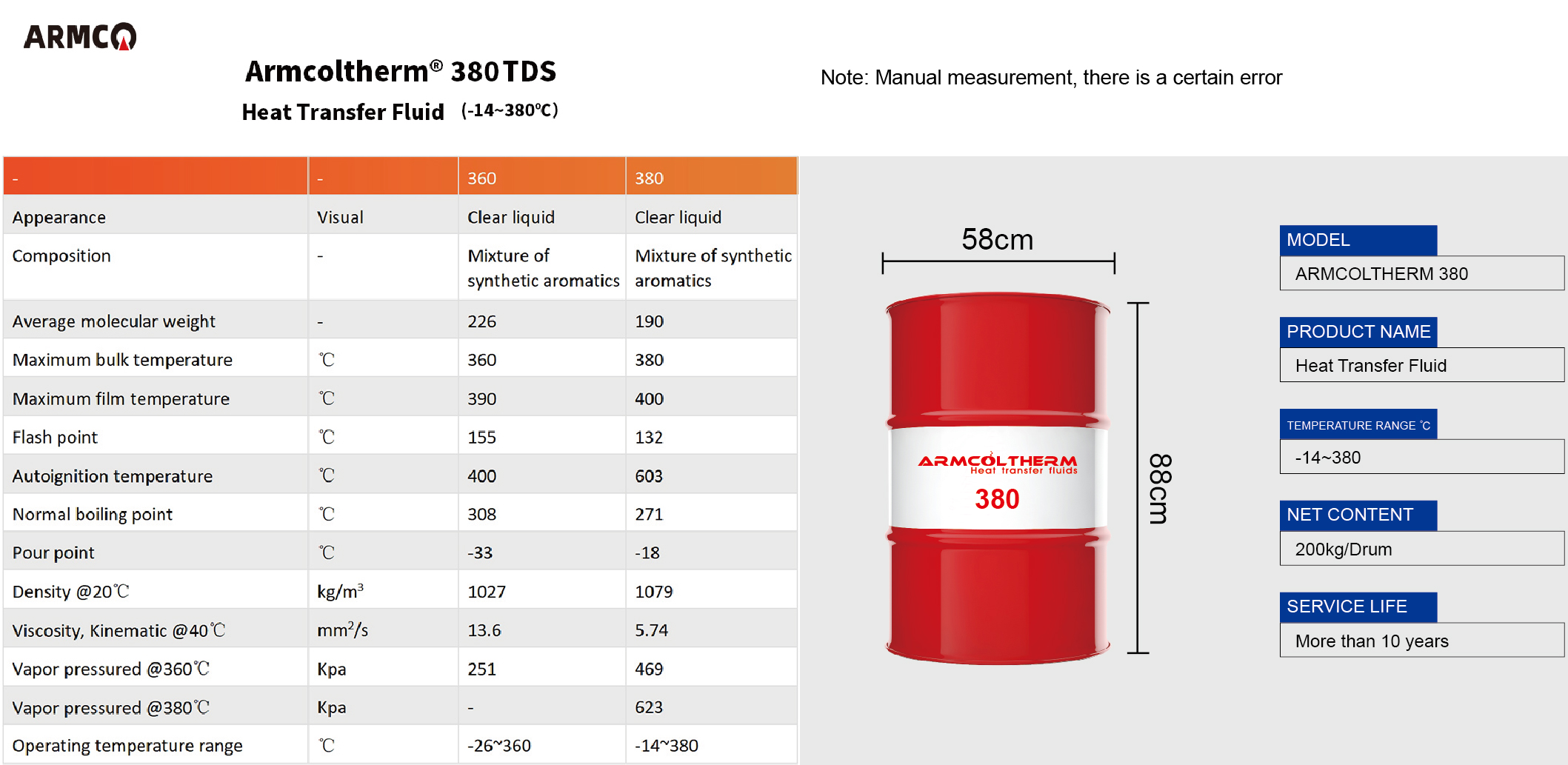Select 'Density @20℃' label
Viewport: 1568px width, 765px height.
coord(71,592)
